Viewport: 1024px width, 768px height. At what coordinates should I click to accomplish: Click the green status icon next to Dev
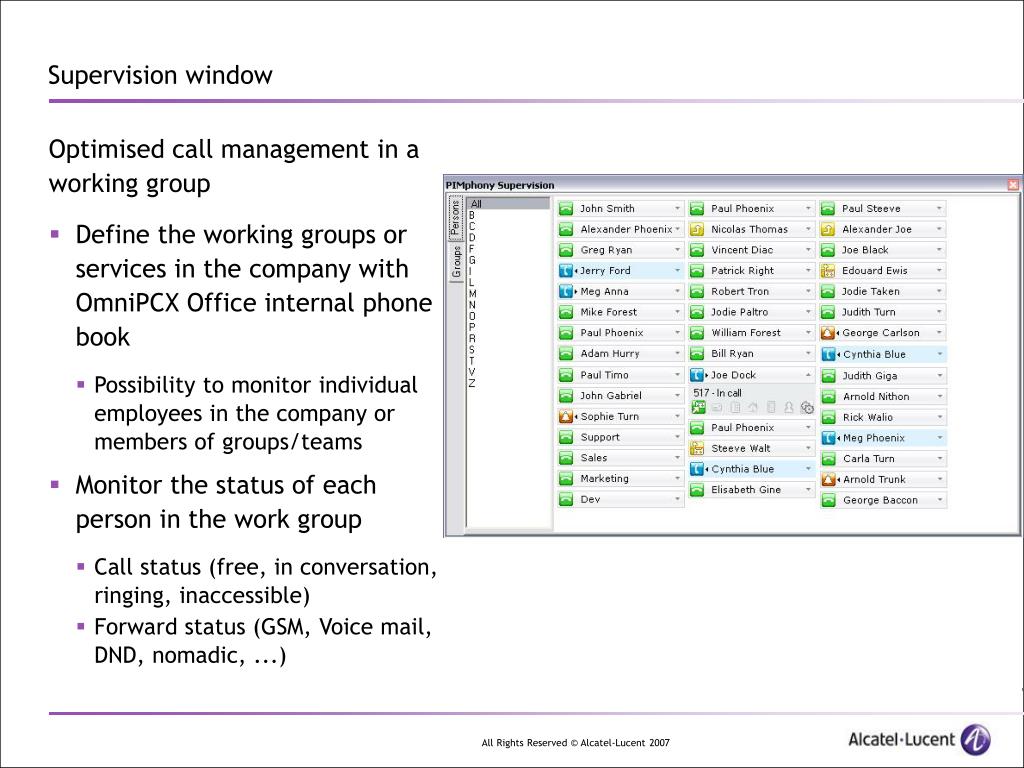(566, 500)
